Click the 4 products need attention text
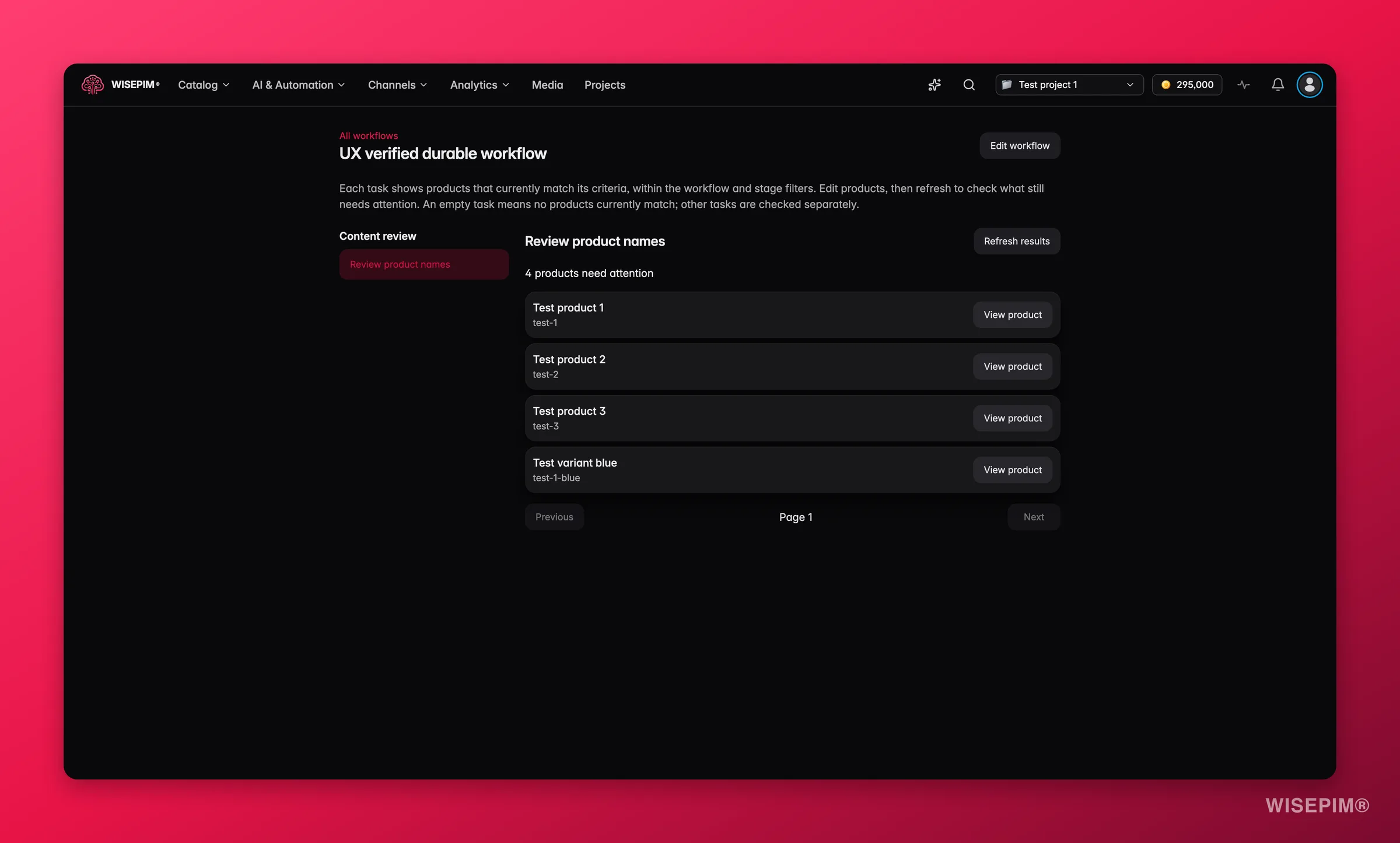The height and width of the screenshot is (843, 1400). point(589,273)
